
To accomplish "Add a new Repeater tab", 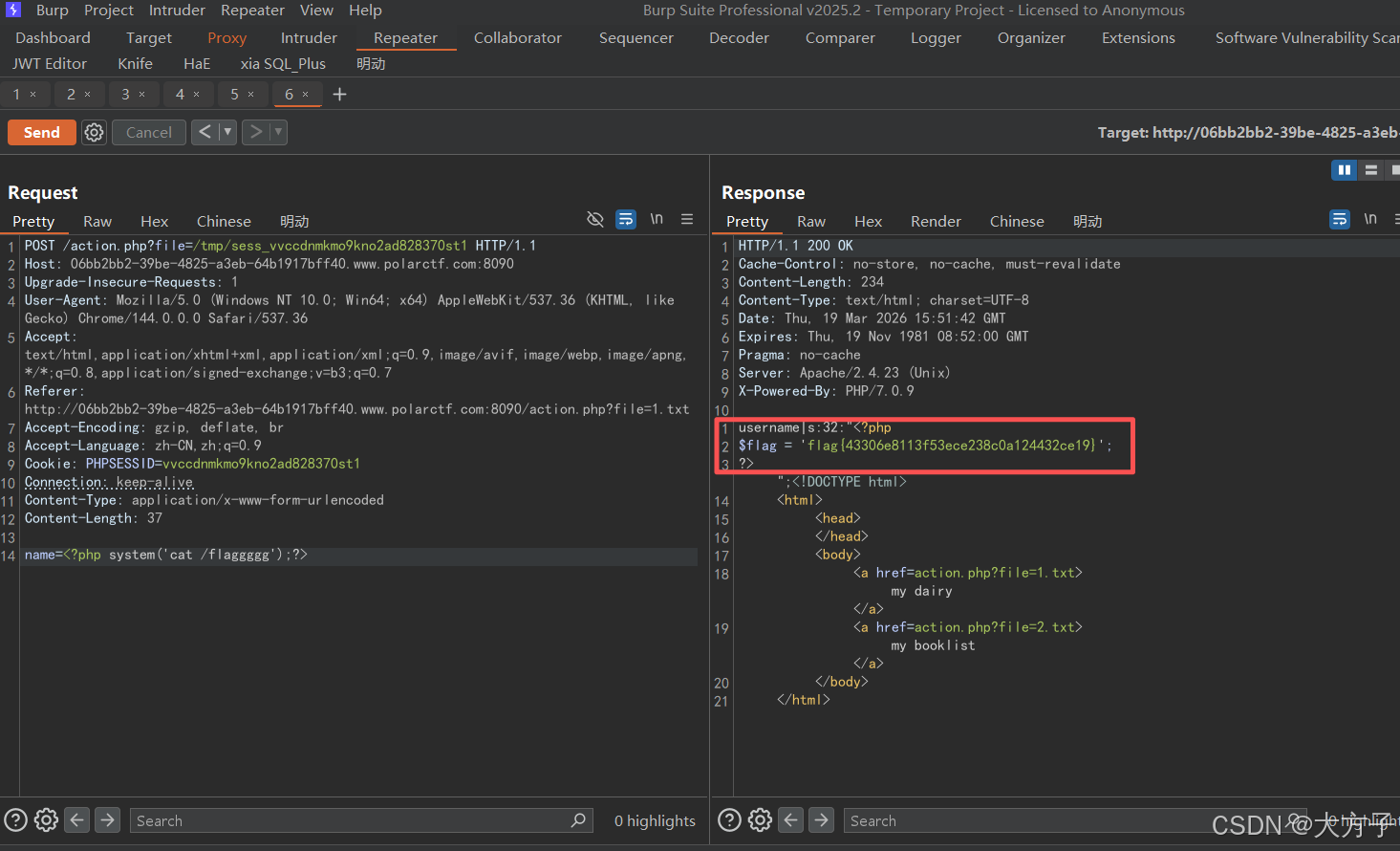I will coord(339,94).
